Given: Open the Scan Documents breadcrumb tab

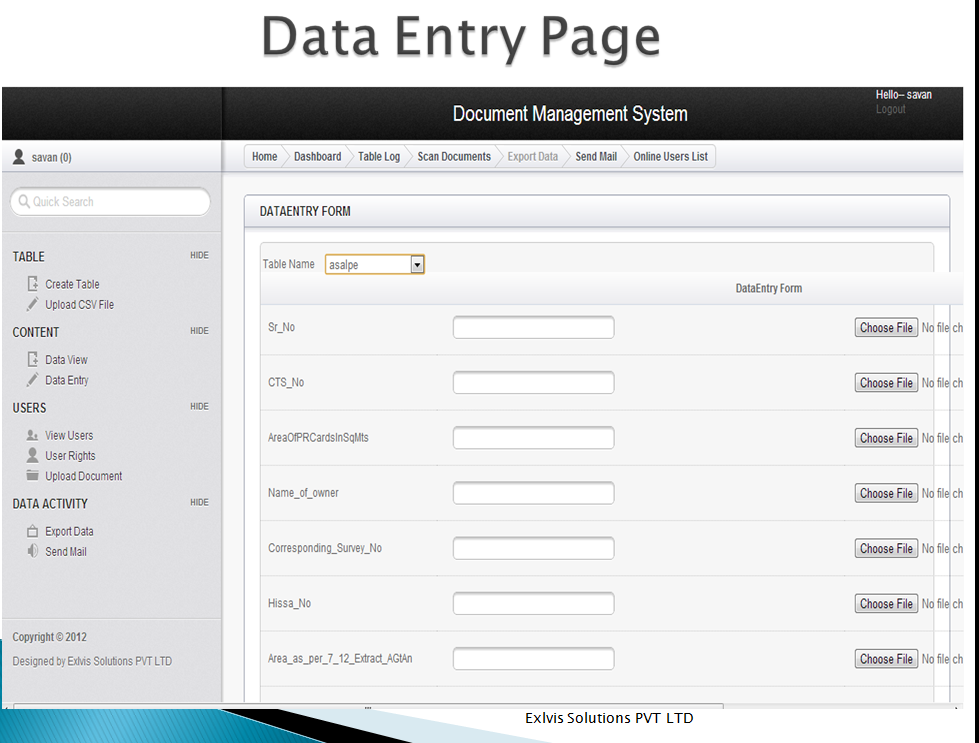Looking at the screenshot, I should [454, 157].
